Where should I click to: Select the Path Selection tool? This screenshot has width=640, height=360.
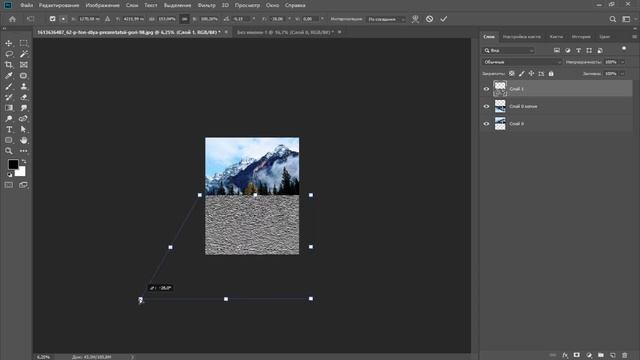click(24, 129)
